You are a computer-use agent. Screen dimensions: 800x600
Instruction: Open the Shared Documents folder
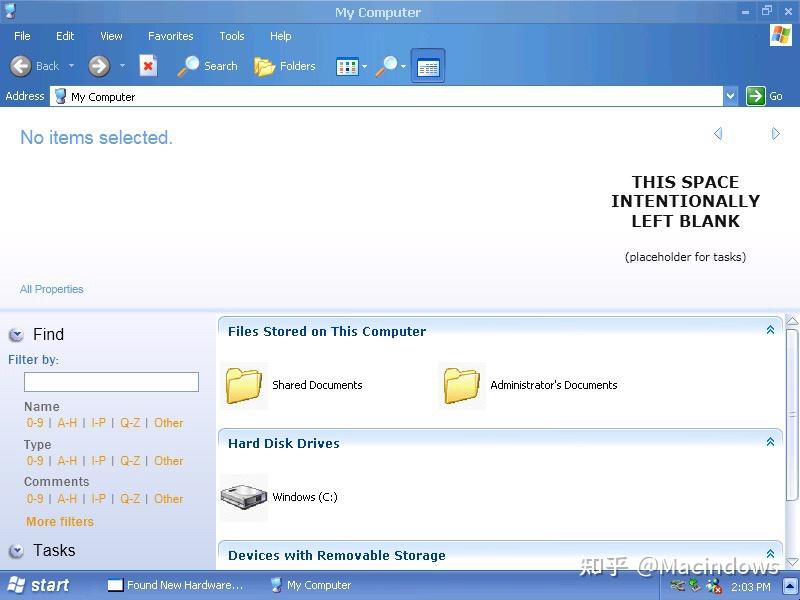[245, 383]
